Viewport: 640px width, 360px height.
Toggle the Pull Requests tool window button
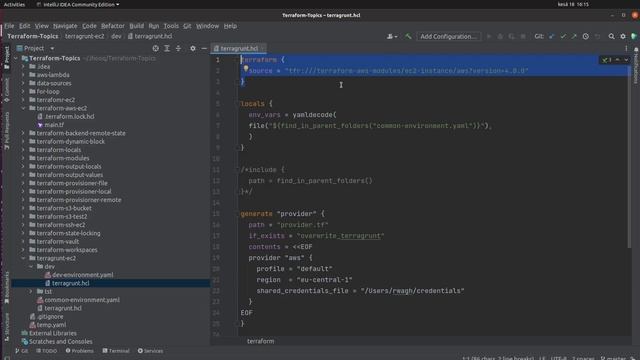[x=7, y=131]
